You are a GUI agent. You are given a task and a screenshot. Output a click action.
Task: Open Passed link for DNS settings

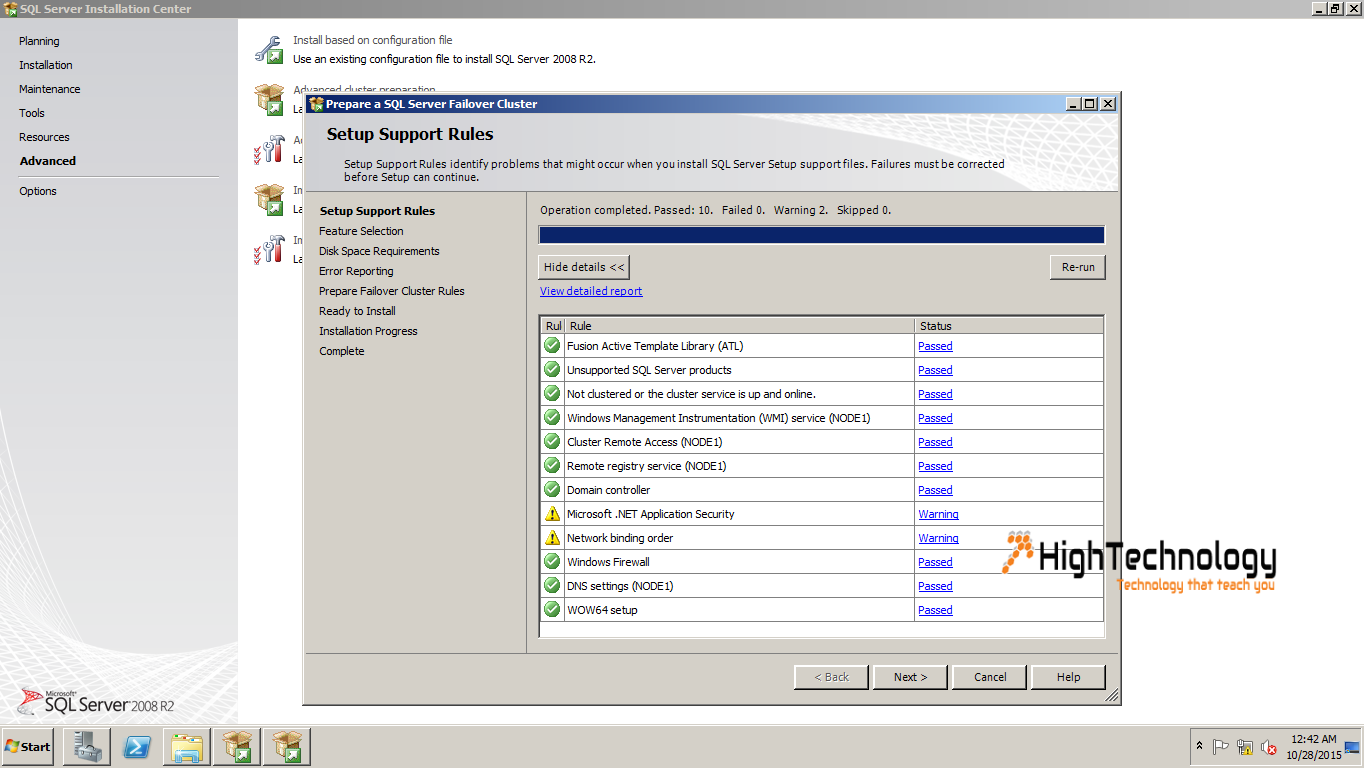[935, 586]
